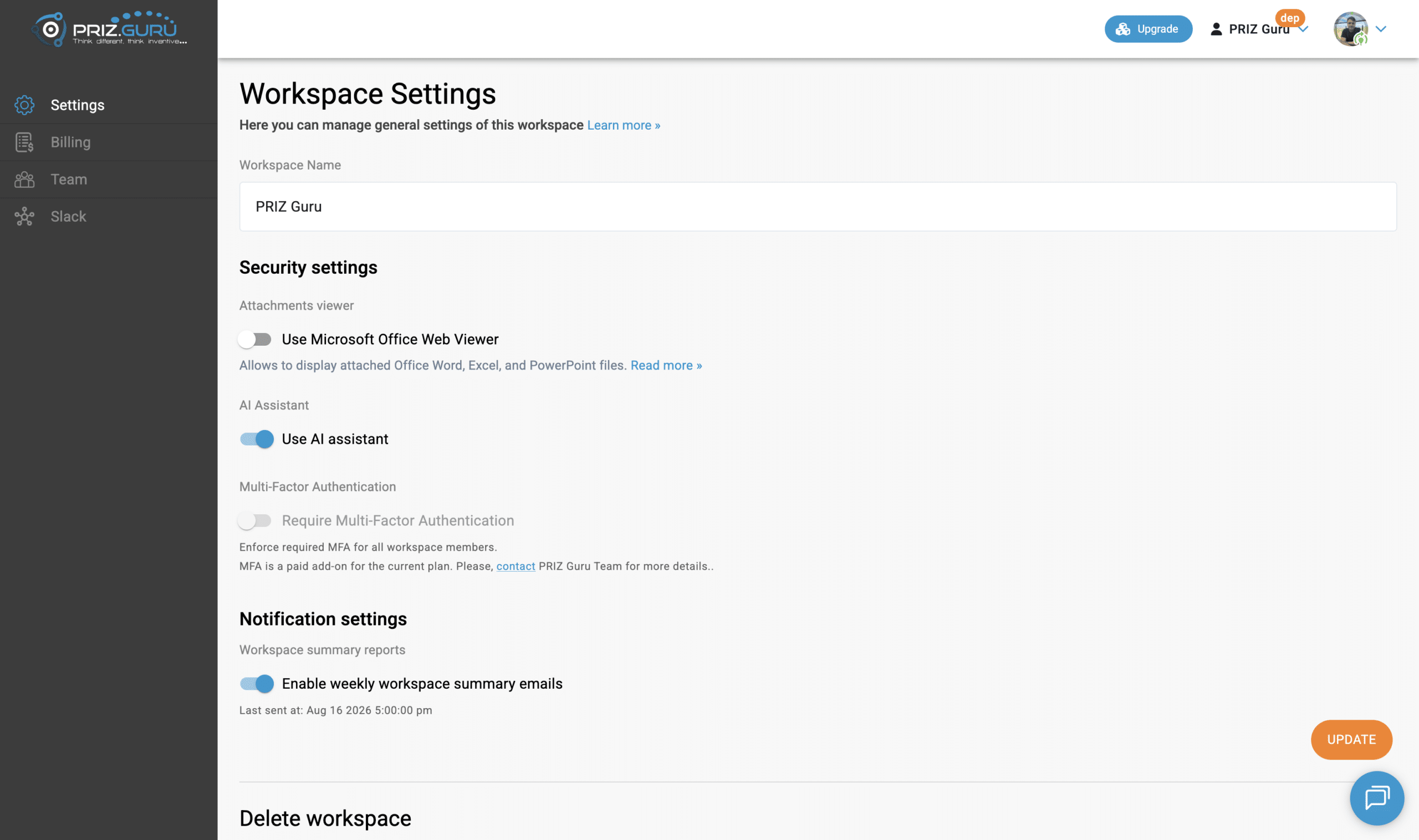
Task: Click the Attachments viewer label
Action: [296, 306]
